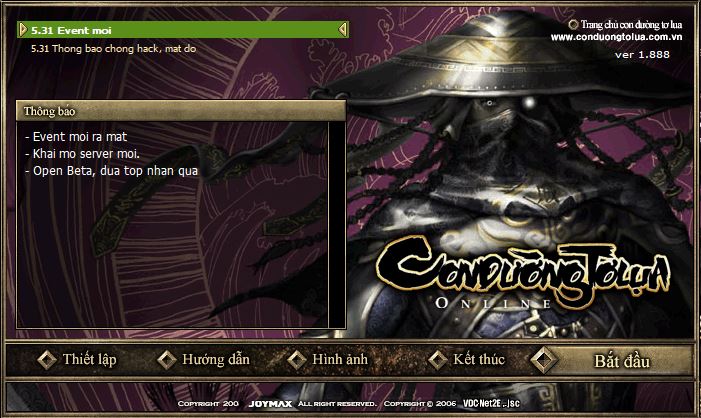This screenshot has width=701, height=418.
Task: Click the right-pointing arrow on green news bar
Action: (23, 30)
